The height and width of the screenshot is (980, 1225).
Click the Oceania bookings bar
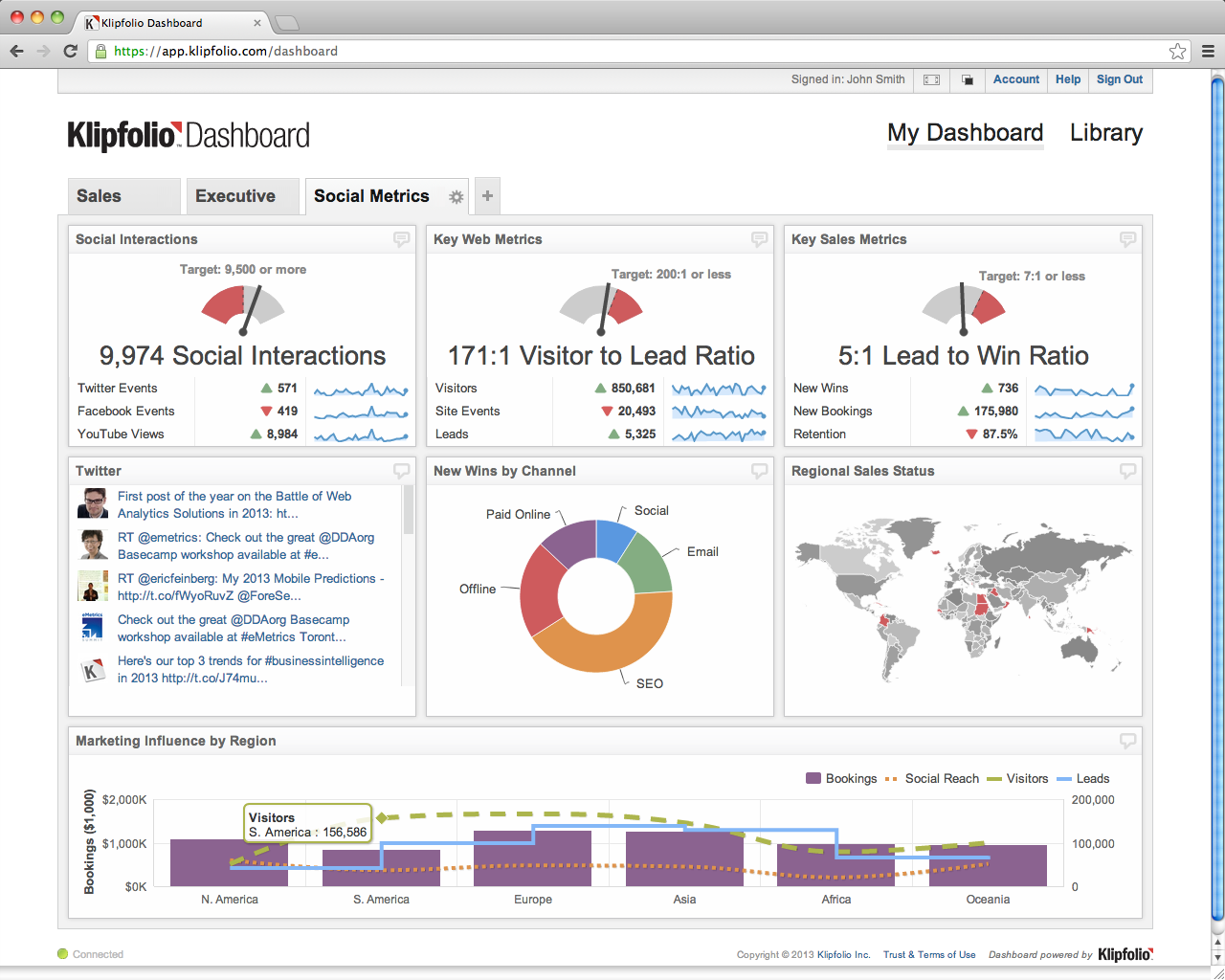click(988, 865)
